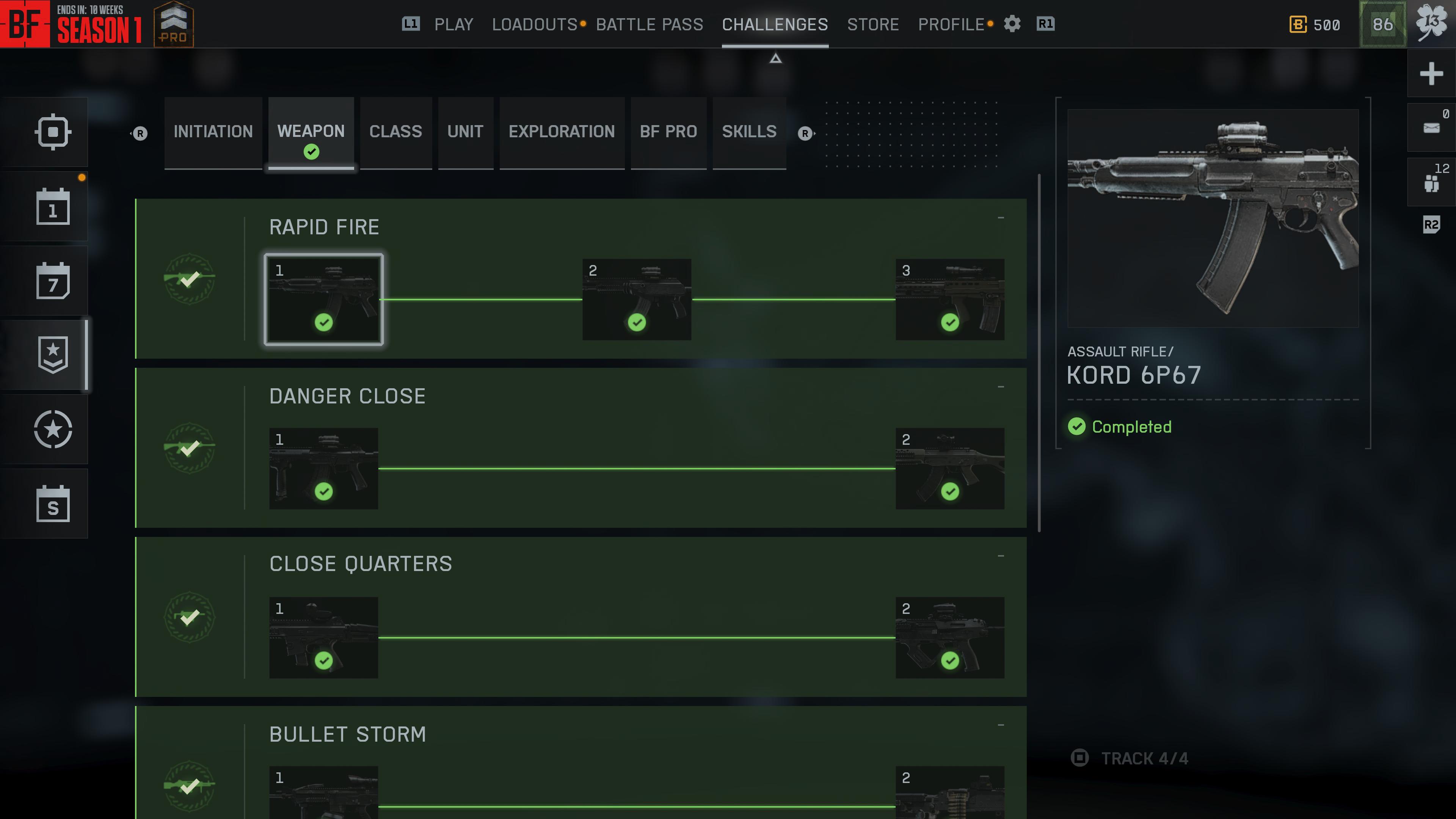Click the Rapid Fire completion badge
Viewport: 1456px width, 819px height.
click(x=189, y=279)
